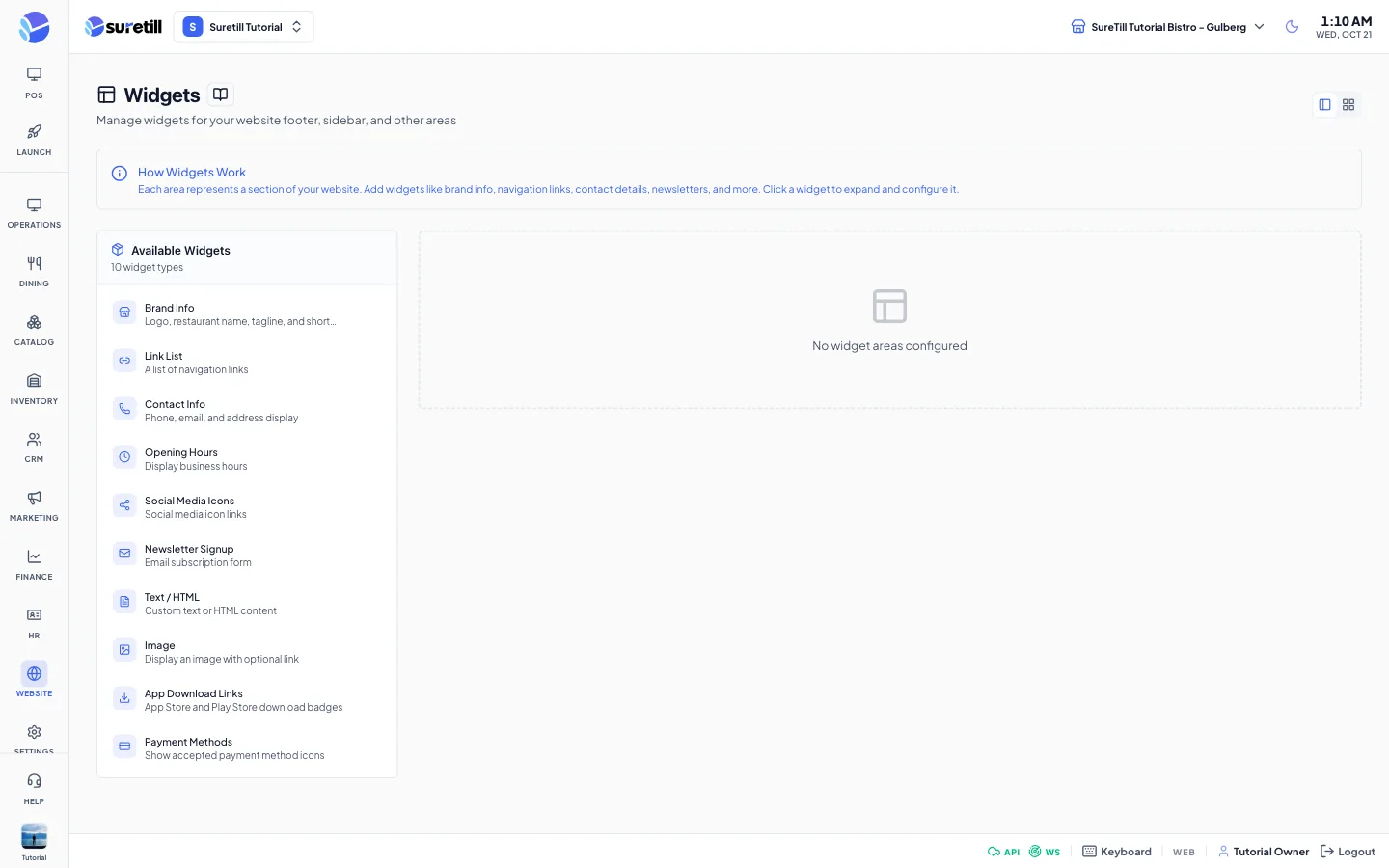Click the WS connection status indicator
This screenshot has width=1389, height=868.
click(1045, 852)
